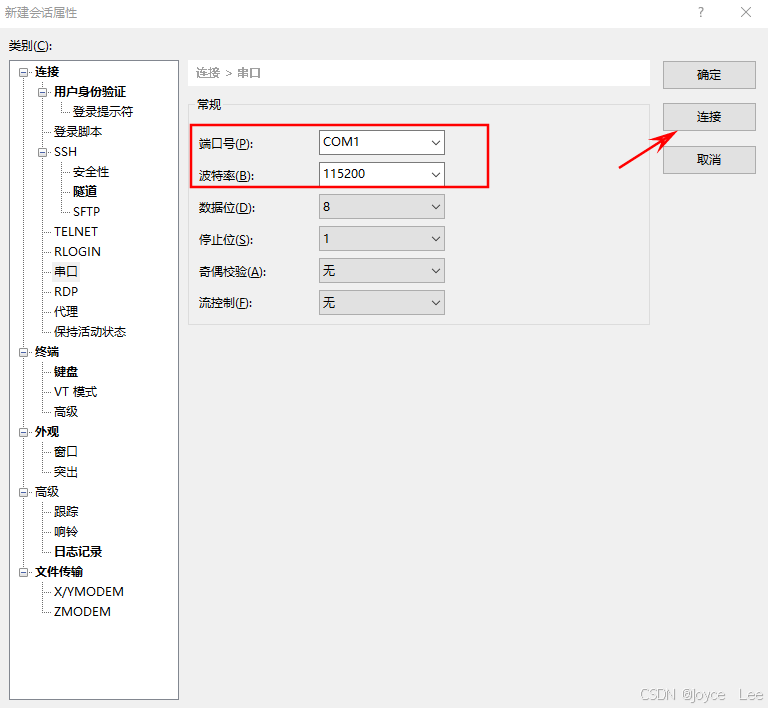Select 响铃 in the tree

pyautogui.click(x=66, y=532)
